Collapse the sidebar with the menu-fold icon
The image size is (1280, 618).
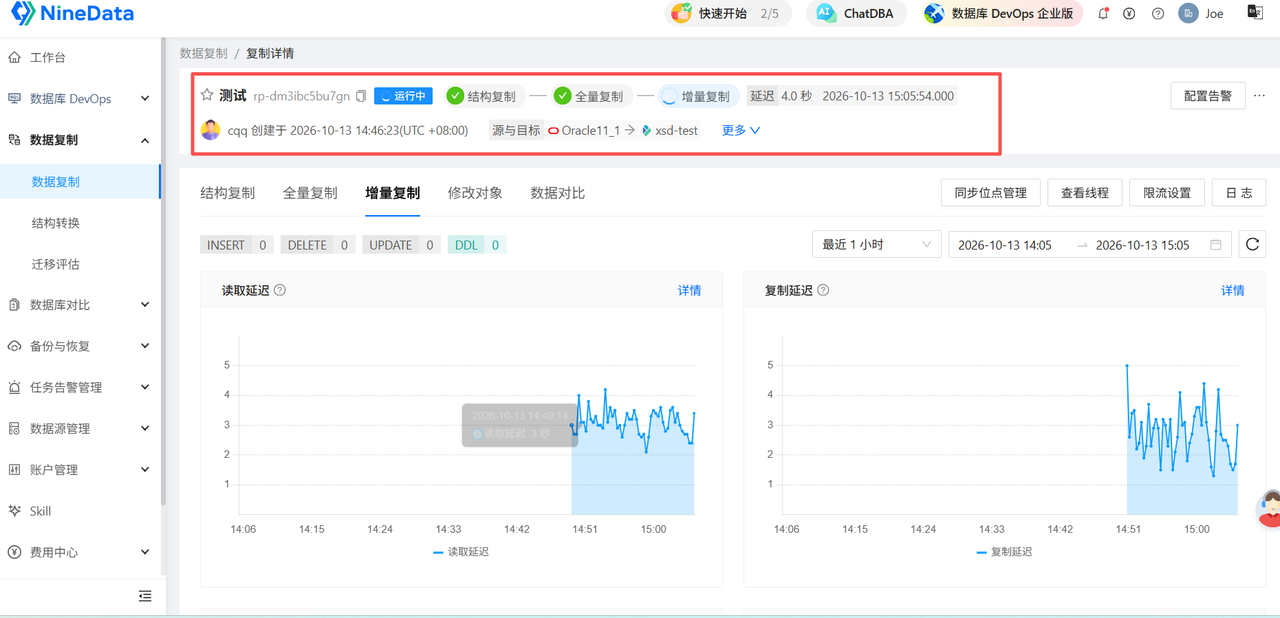click(145, 596)
